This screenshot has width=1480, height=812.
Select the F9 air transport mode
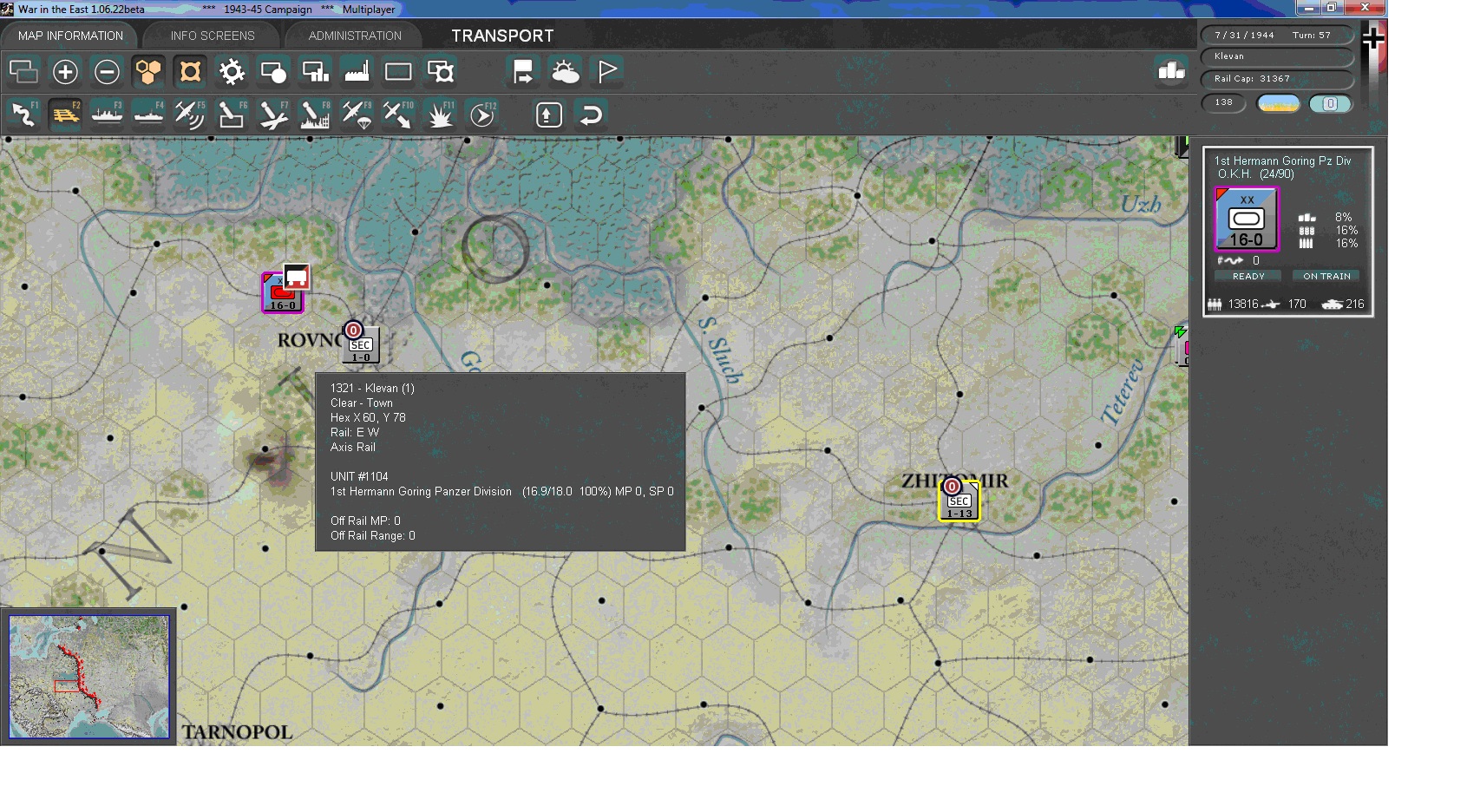(x=357, y=115)
